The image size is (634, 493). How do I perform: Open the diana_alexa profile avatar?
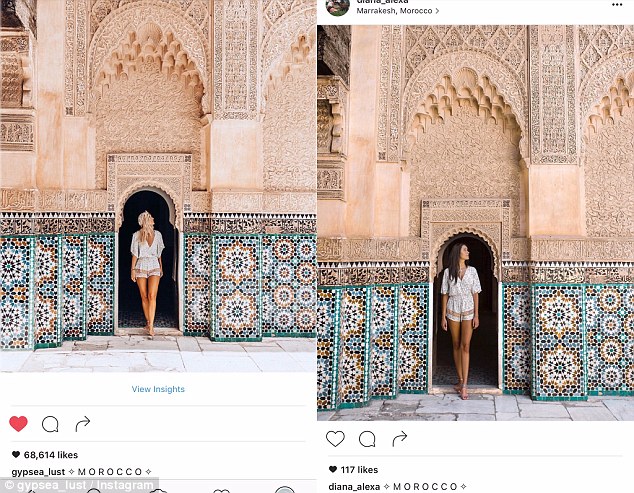click(337, 6)
